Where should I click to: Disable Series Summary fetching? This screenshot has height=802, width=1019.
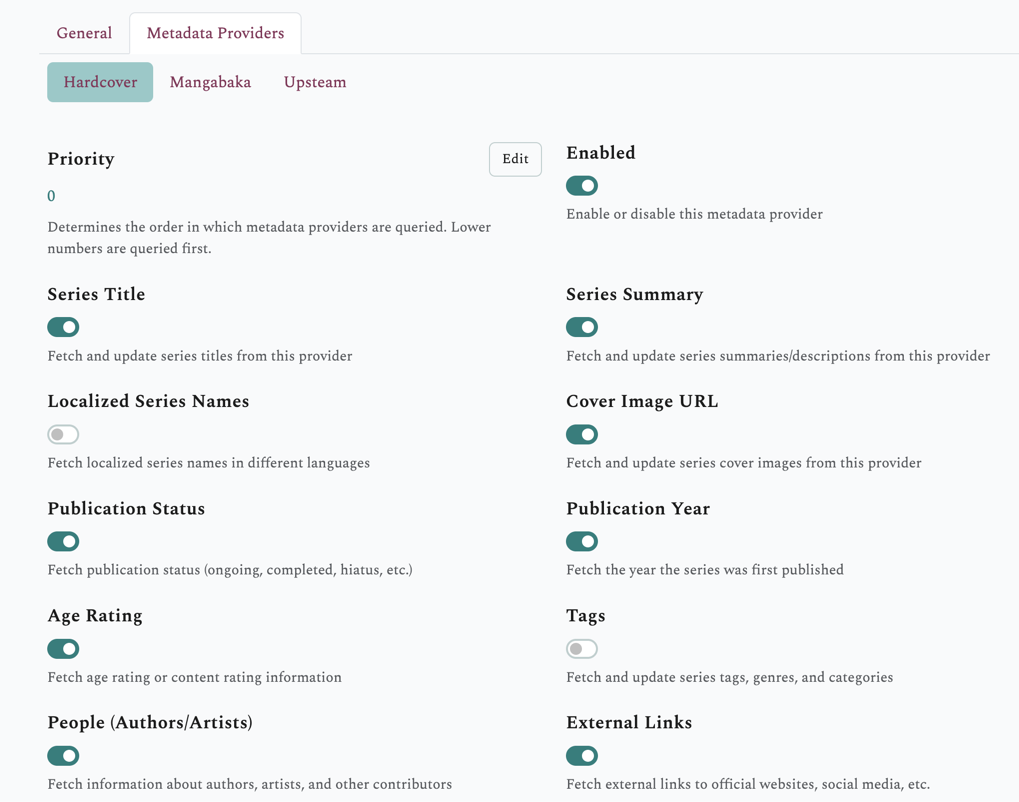[582, 327]
